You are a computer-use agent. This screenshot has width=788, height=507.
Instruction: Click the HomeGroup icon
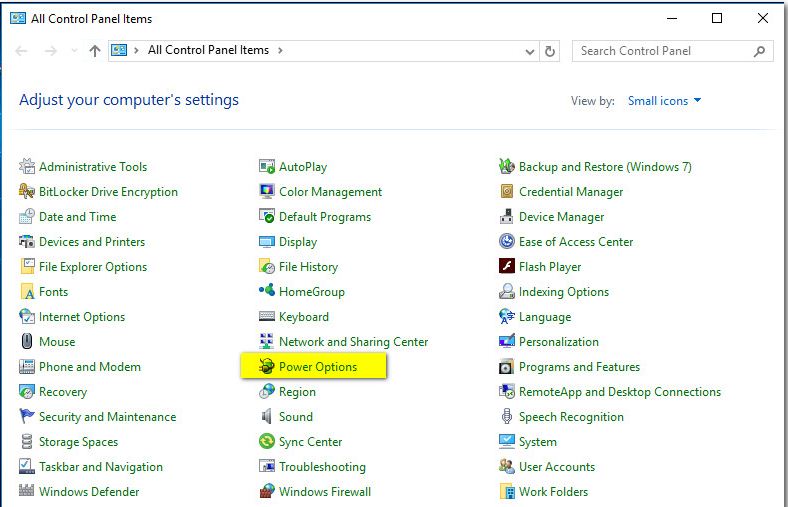click(x=267, y=290)
